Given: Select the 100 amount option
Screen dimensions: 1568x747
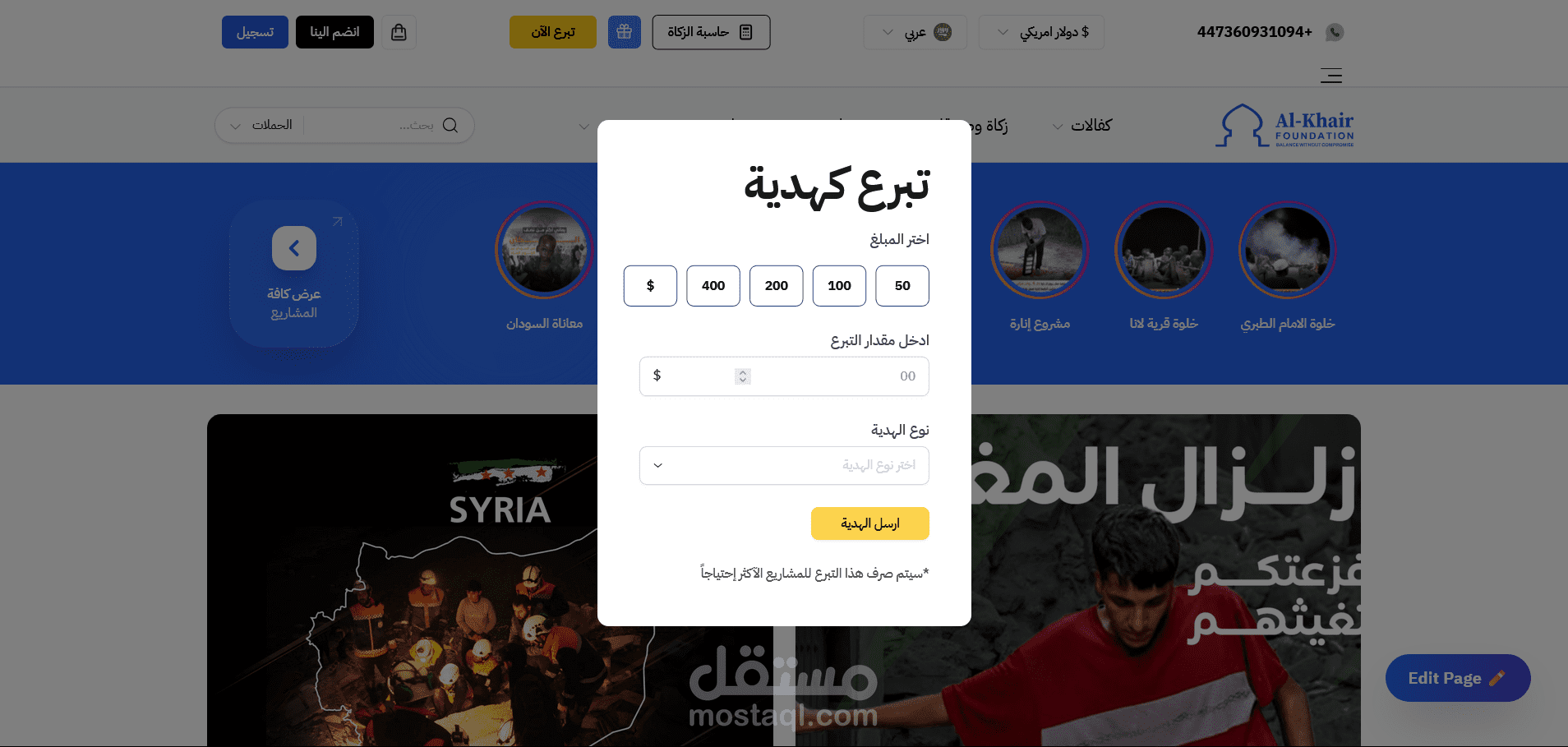Looking at the screenshot, I should point(839,286).
